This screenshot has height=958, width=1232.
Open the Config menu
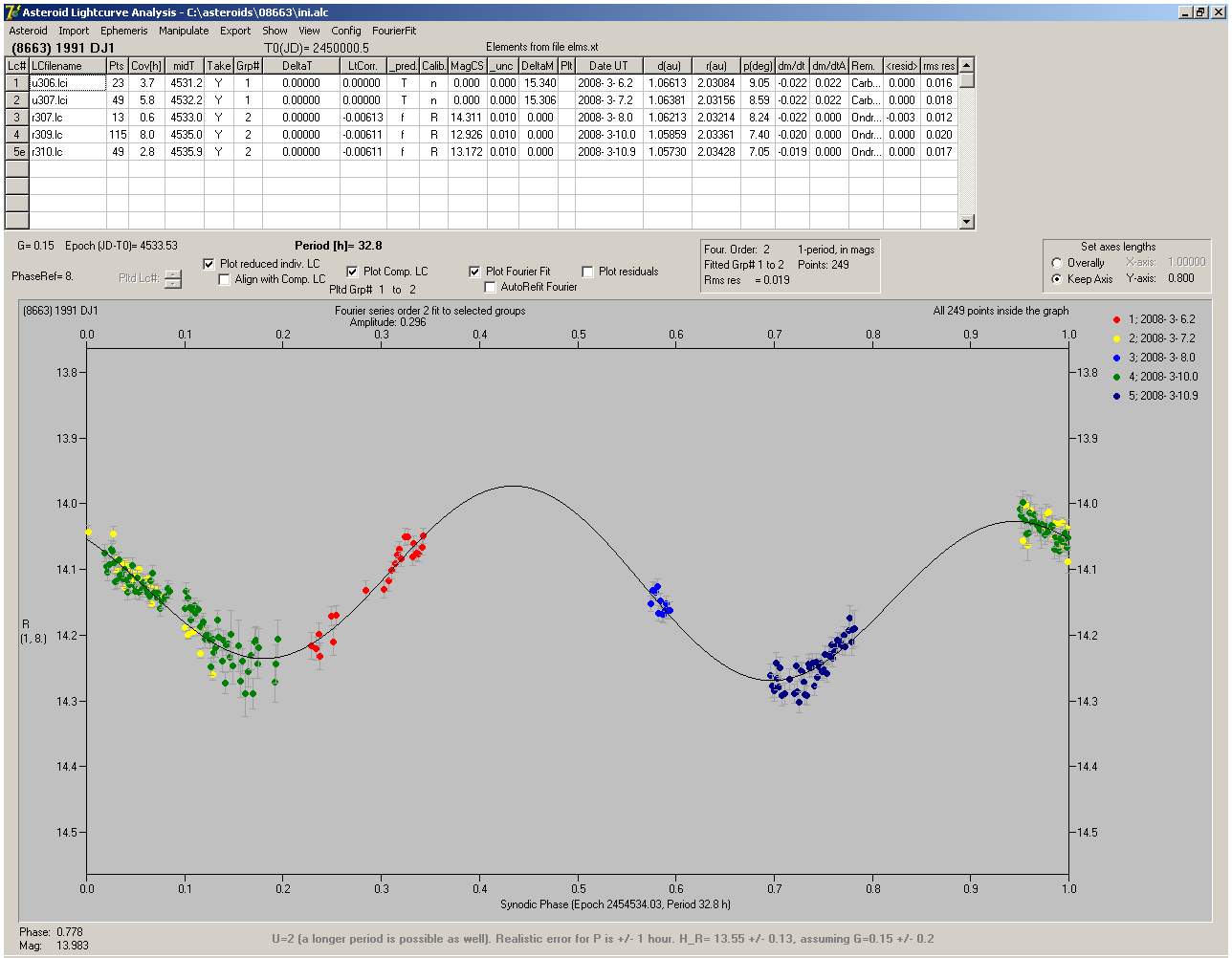(346, 31)
